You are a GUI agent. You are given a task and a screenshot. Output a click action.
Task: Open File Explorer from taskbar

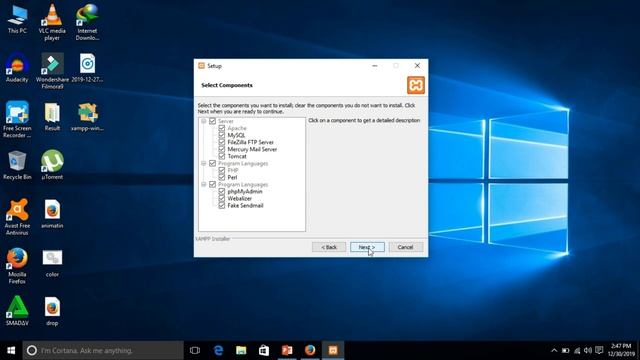[241, 351]
